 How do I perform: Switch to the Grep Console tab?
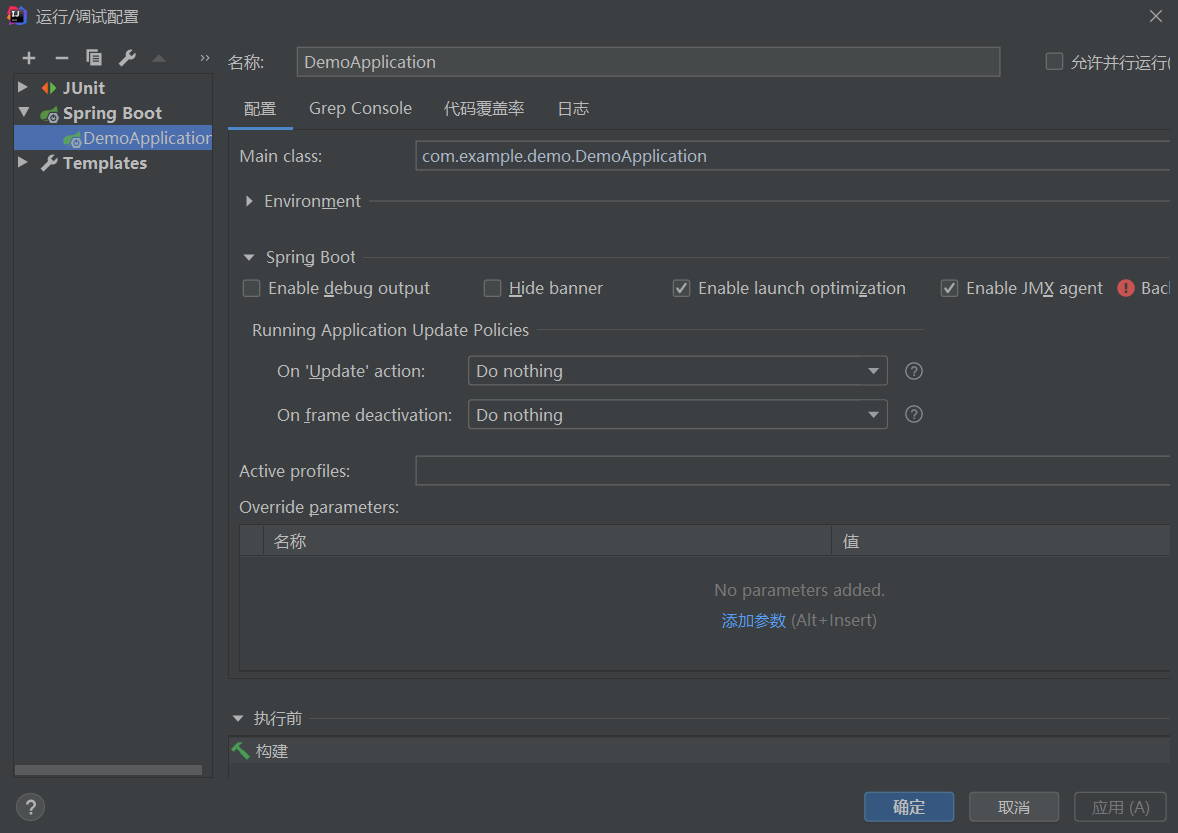coord(361,109)
